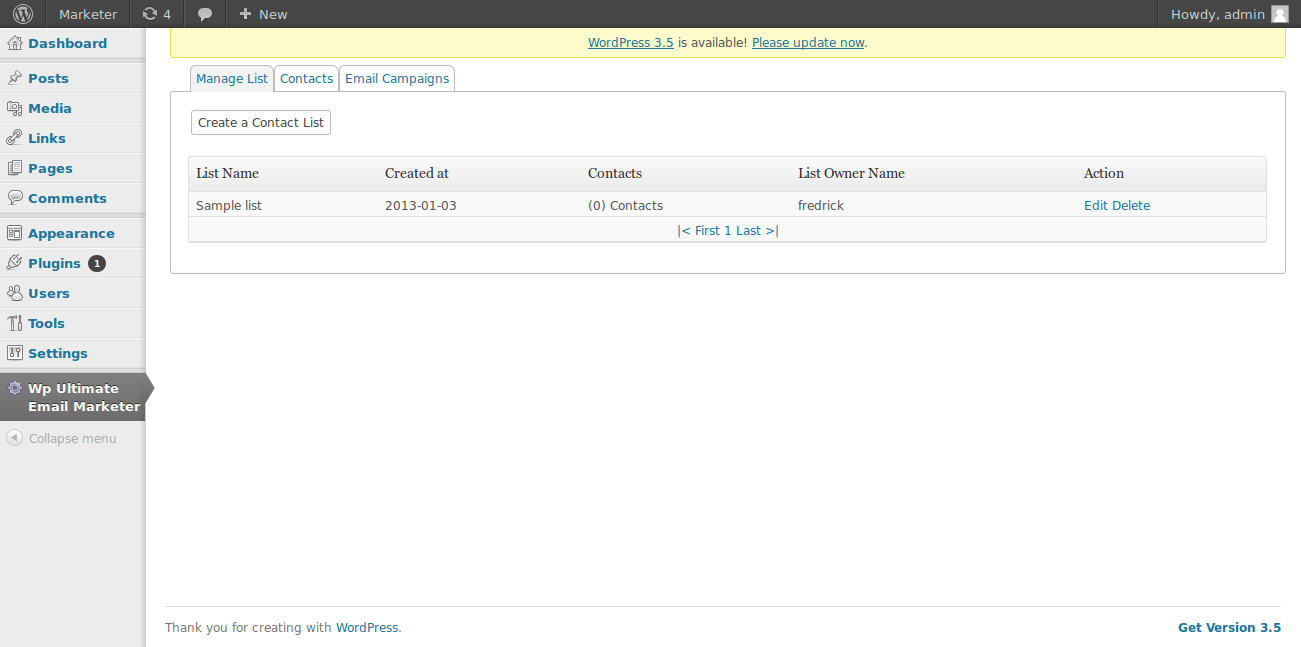
Task: Open the comments bubble icon
Action: (x=205, y=14)
